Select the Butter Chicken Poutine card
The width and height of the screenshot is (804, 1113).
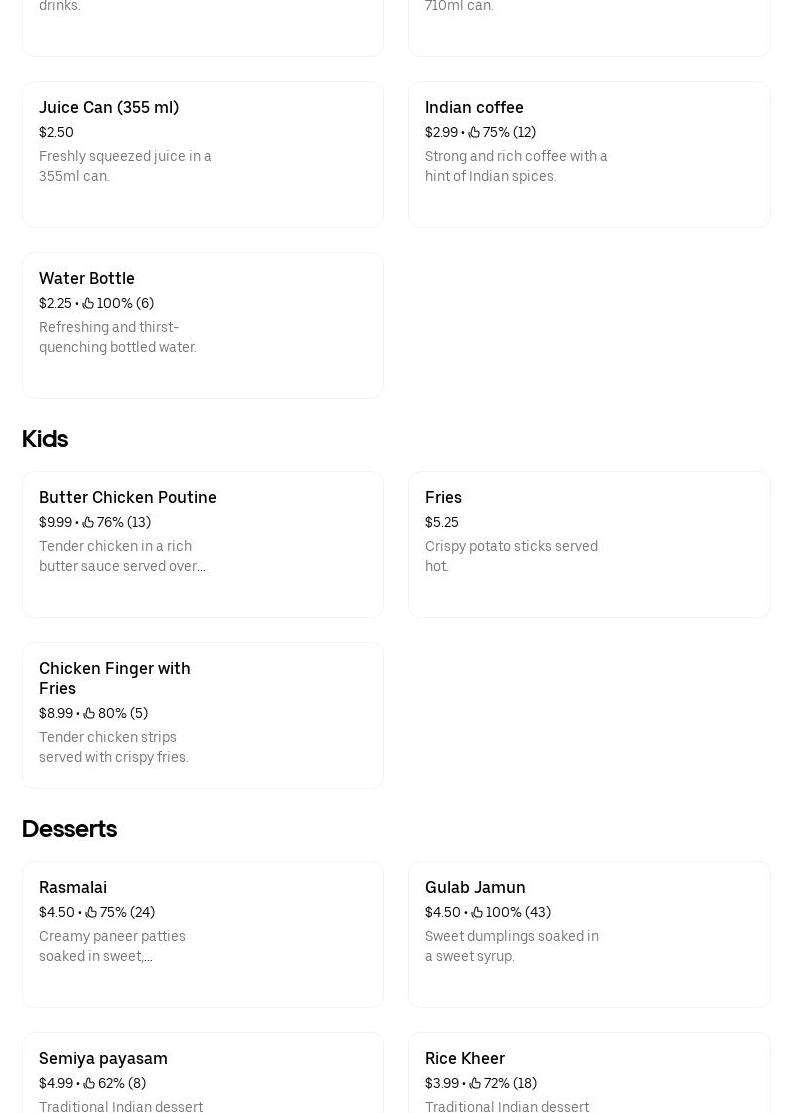202,544
